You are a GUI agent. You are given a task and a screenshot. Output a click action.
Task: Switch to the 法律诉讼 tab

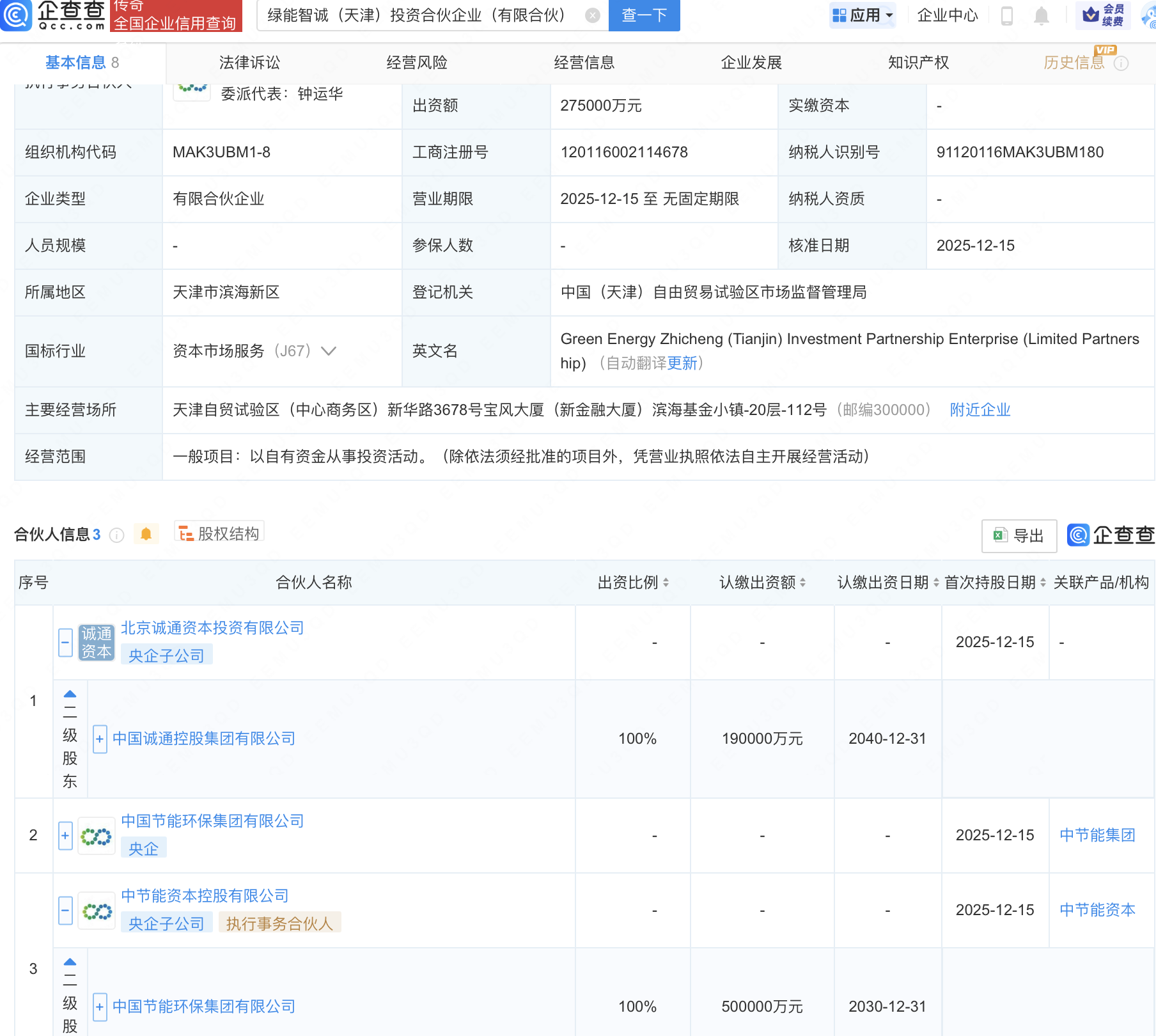pyautogui.click(x=249, y=63)
